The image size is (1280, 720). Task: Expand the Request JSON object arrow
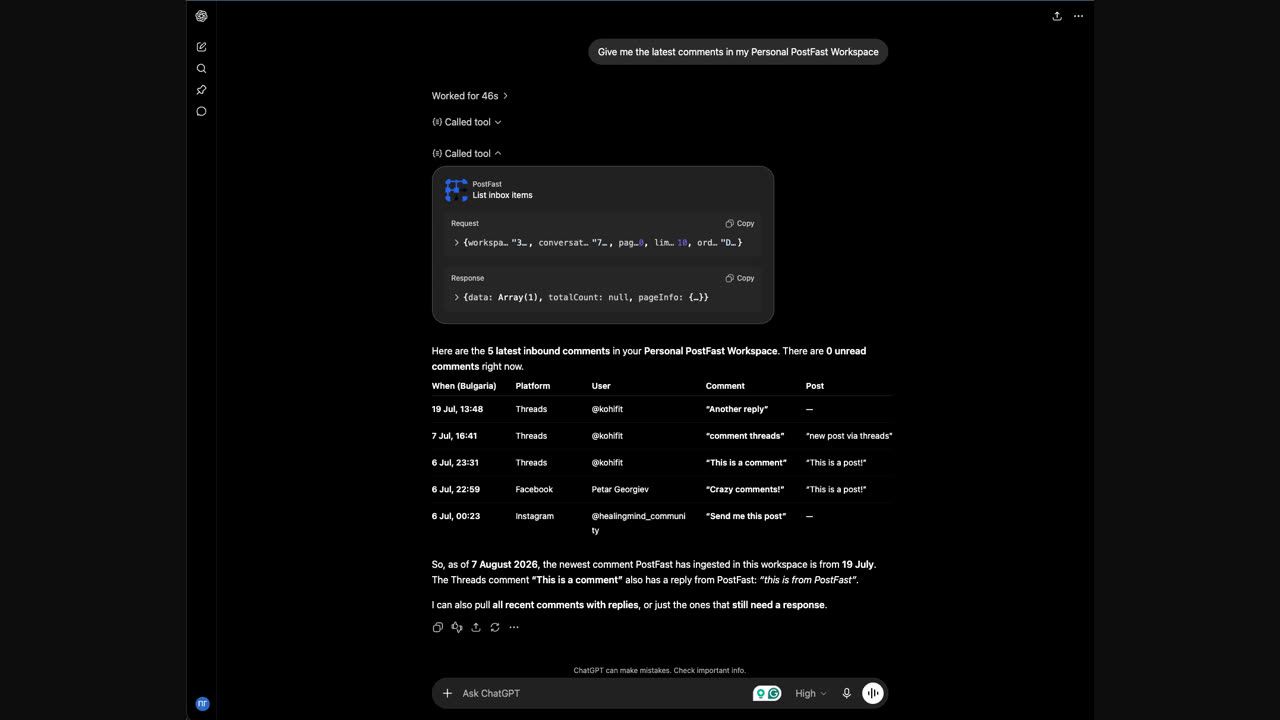tap(456, 243)
